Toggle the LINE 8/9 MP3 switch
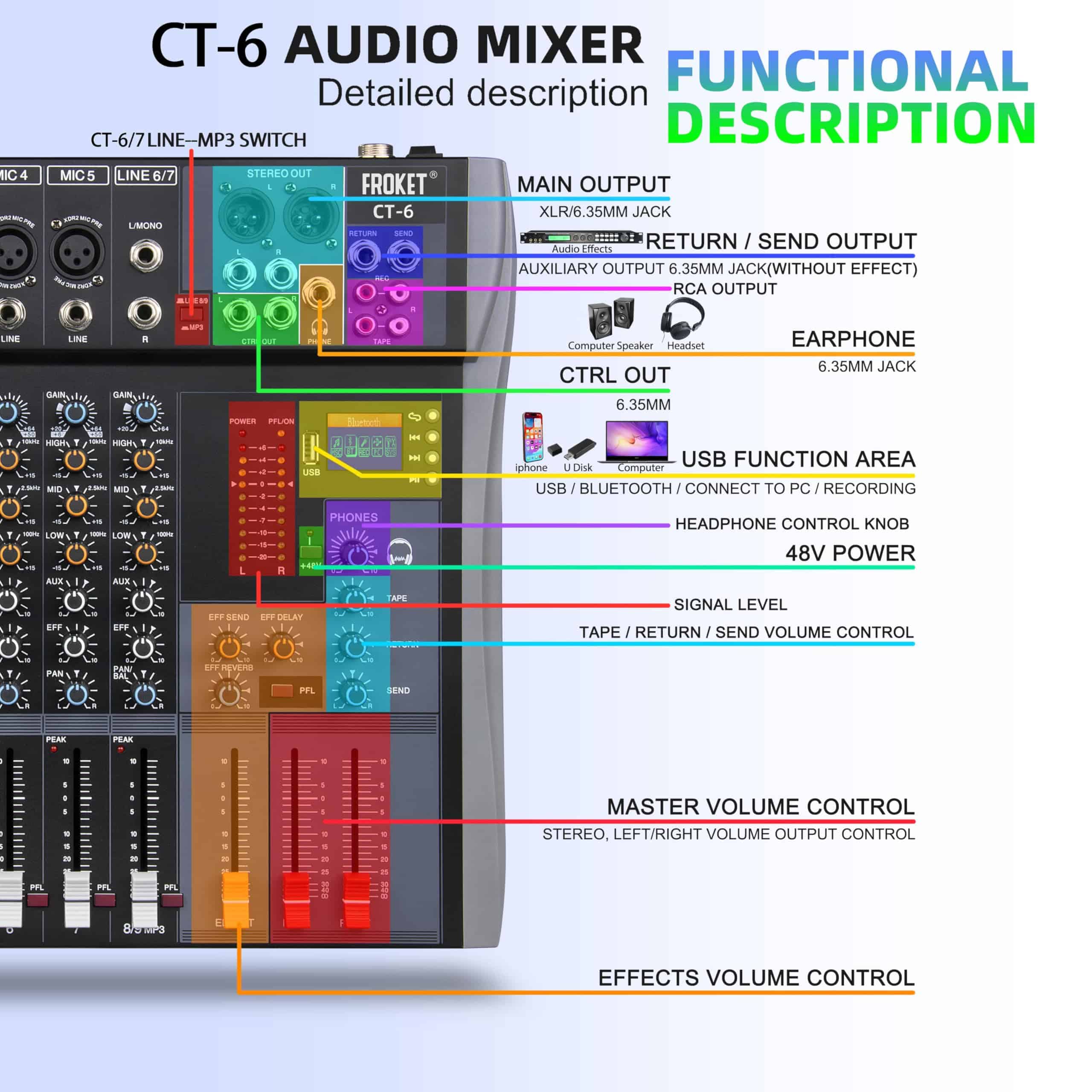 [192, 314]
